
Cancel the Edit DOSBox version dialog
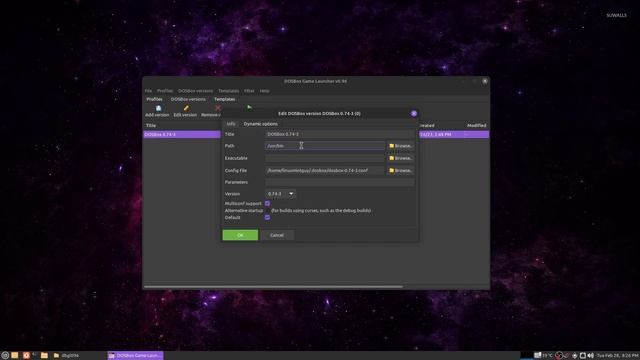(x=276, y=235)
